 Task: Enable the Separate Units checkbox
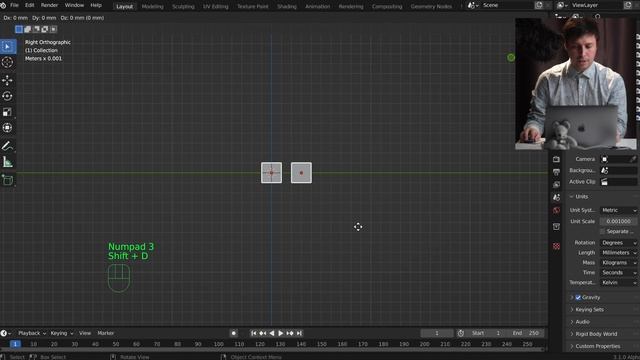(602, 231)
